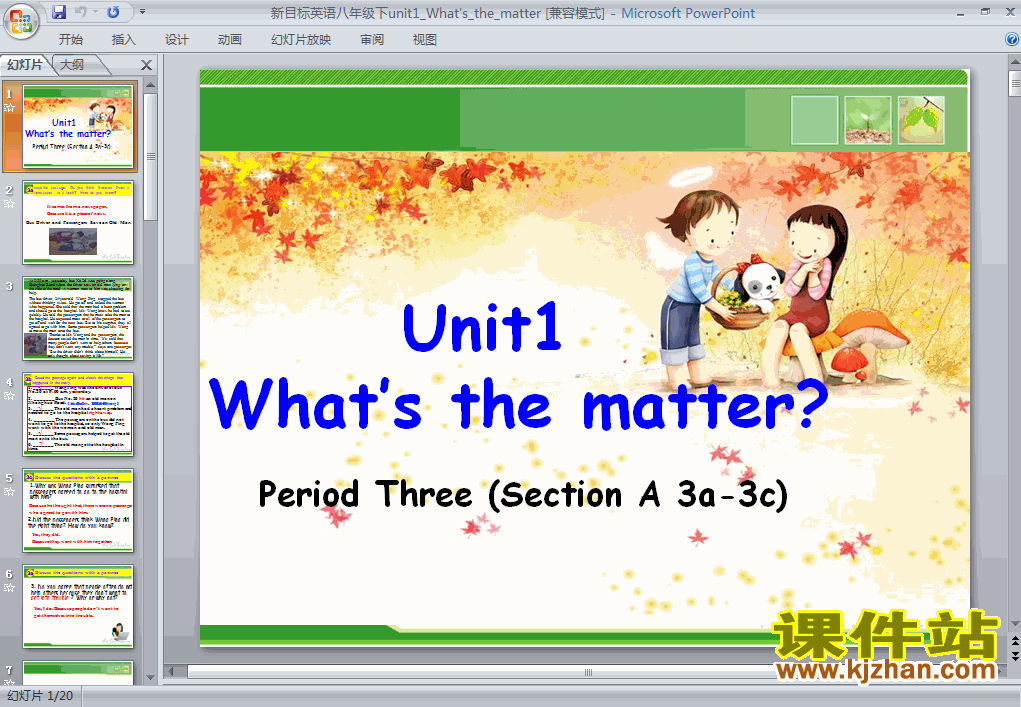Open the 视图 ribbon tab
This screenshot has width=1021, height=707.
point(425,40)
